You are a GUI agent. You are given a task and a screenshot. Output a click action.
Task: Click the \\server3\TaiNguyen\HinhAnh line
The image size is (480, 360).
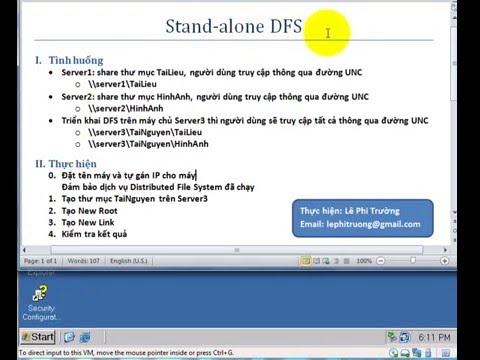pyautogui.click(x=148, y=144)
